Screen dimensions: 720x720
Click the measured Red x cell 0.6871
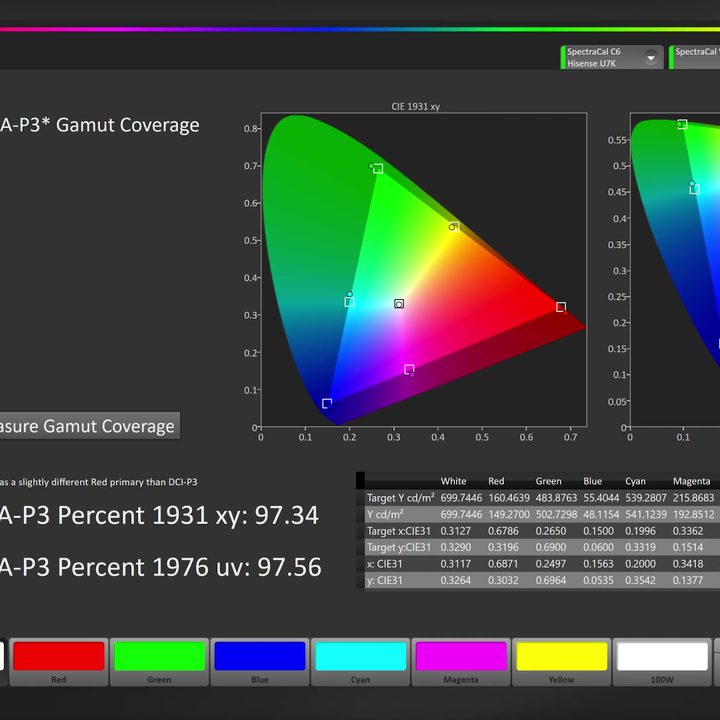coord(503,564)
